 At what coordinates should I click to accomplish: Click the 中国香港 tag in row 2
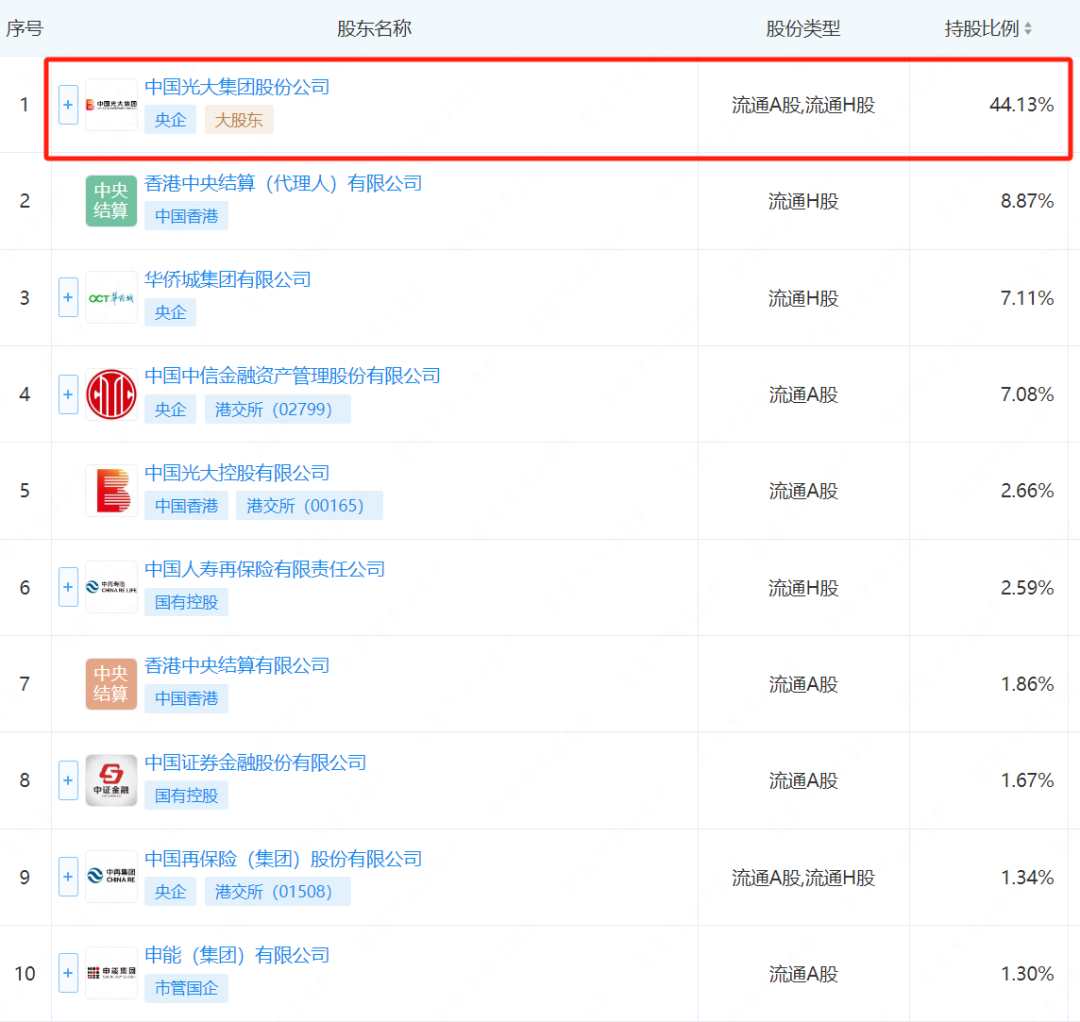coord(186,216)
